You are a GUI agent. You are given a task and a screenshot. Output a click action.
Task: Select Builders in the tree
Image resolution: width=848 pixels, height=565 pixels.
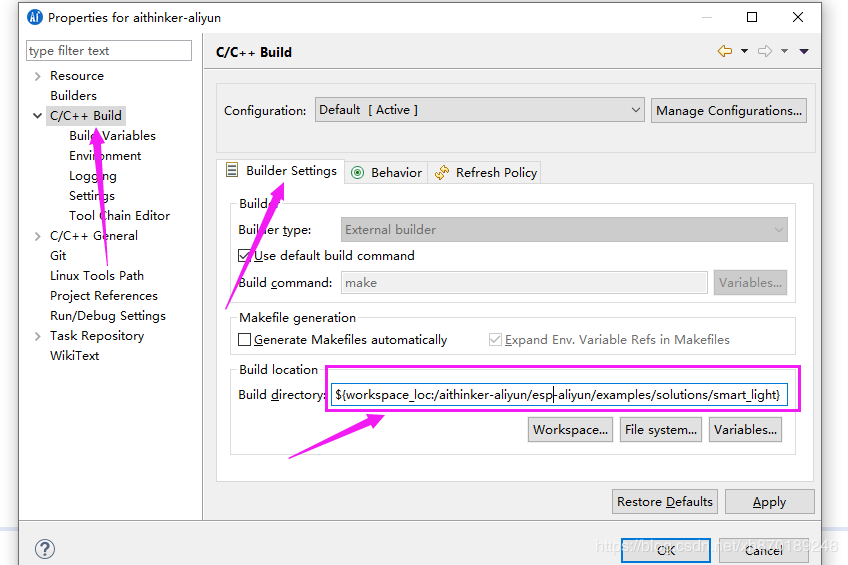pyautogui.click(x=74, y=96)
